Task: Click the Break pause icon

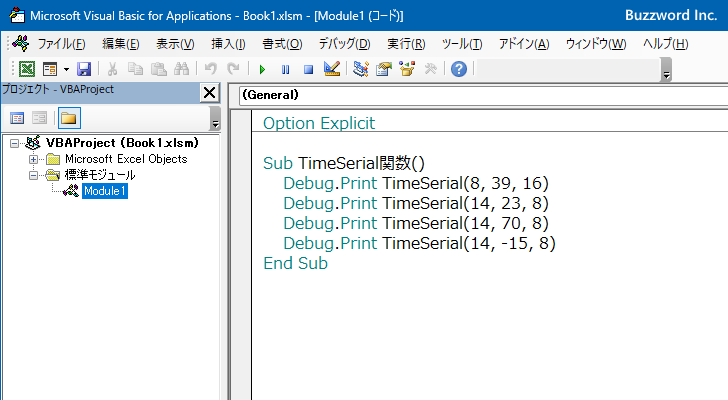Action: [285, 70]
